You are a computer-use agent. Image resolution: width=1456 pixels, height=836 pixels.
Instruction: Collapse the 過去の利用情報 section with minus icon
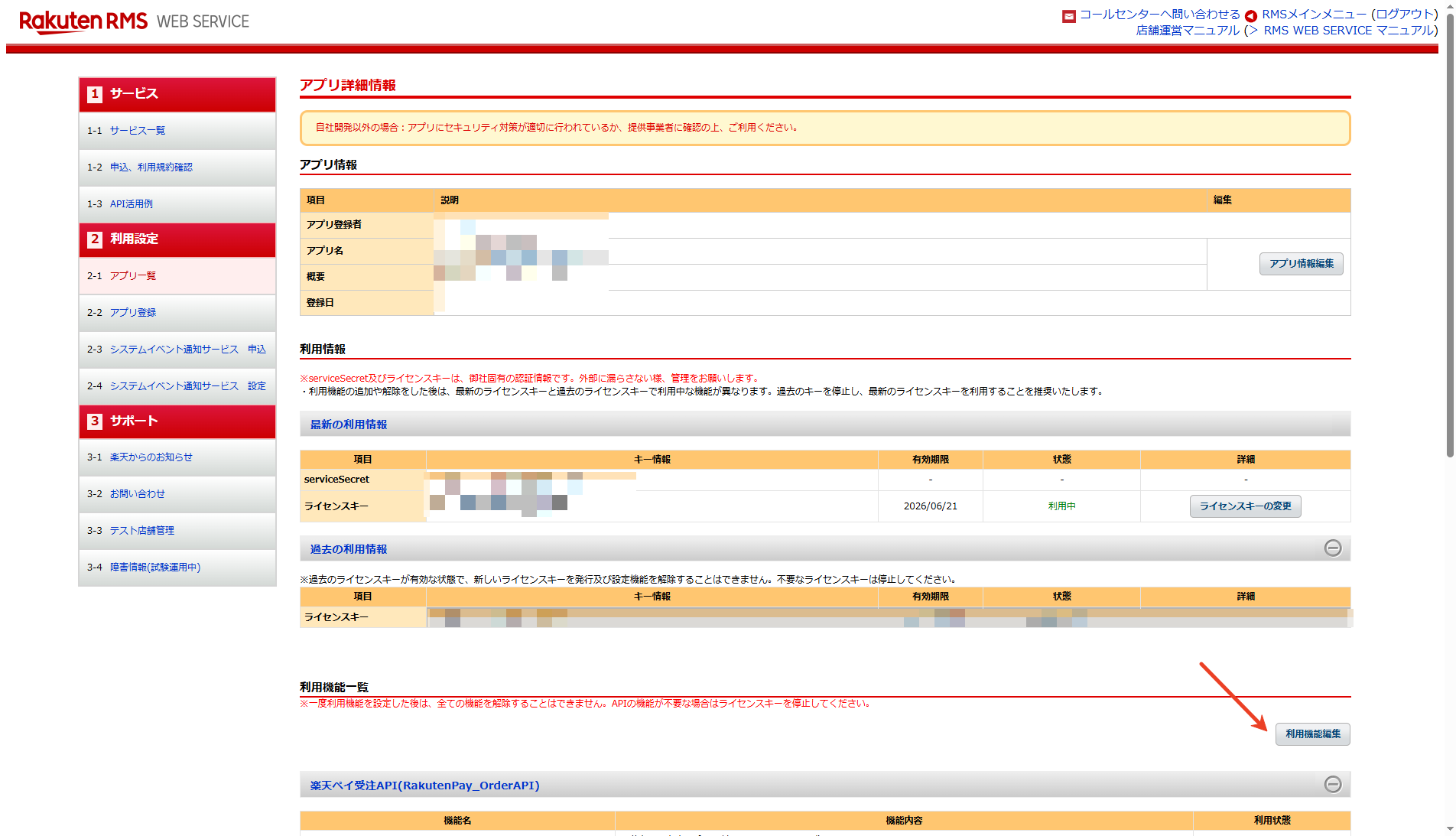point(1333,548)
